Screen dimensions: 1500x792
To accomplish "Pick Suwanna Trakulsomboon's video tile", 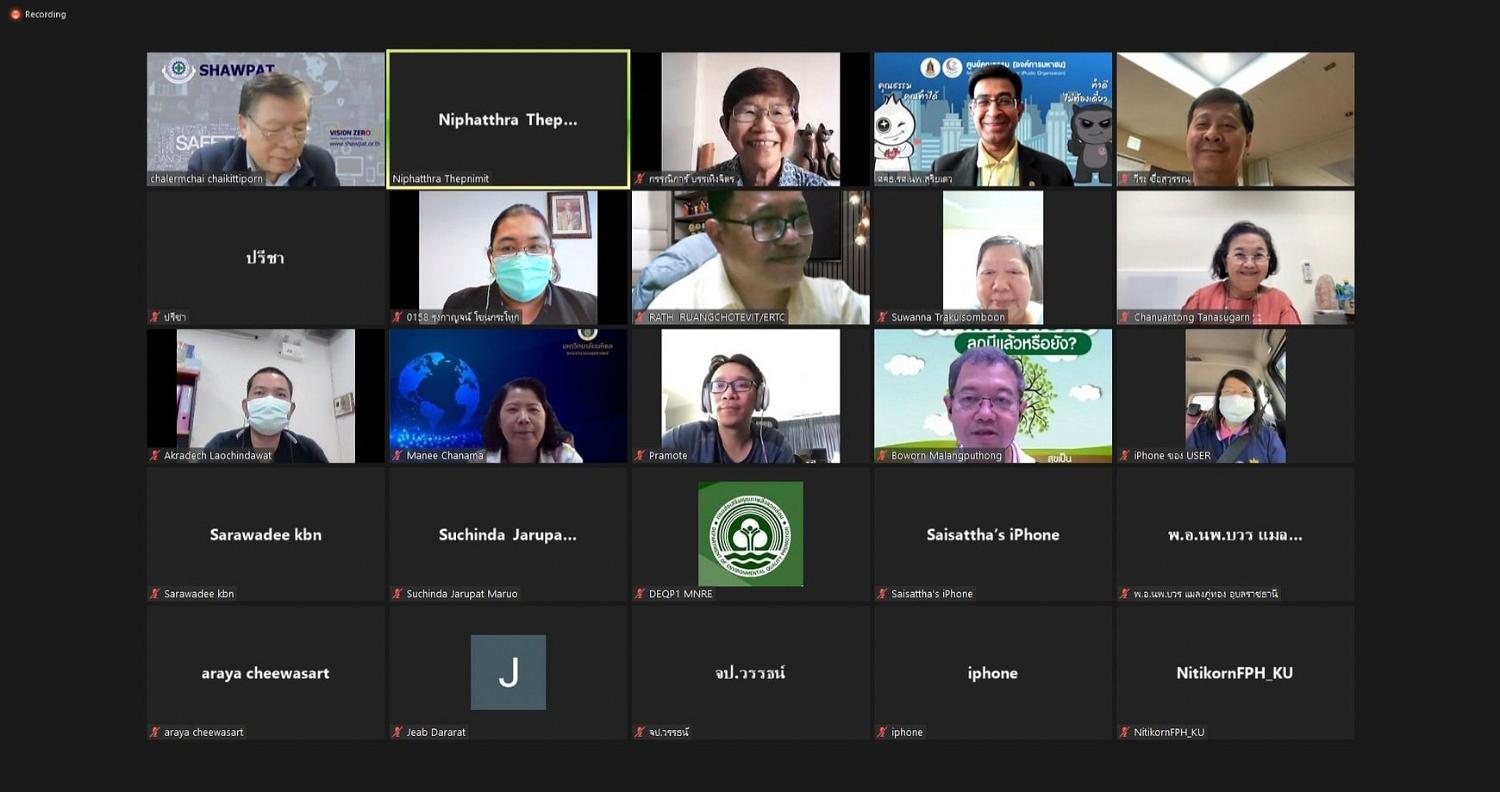I will (x=993, y=258).
